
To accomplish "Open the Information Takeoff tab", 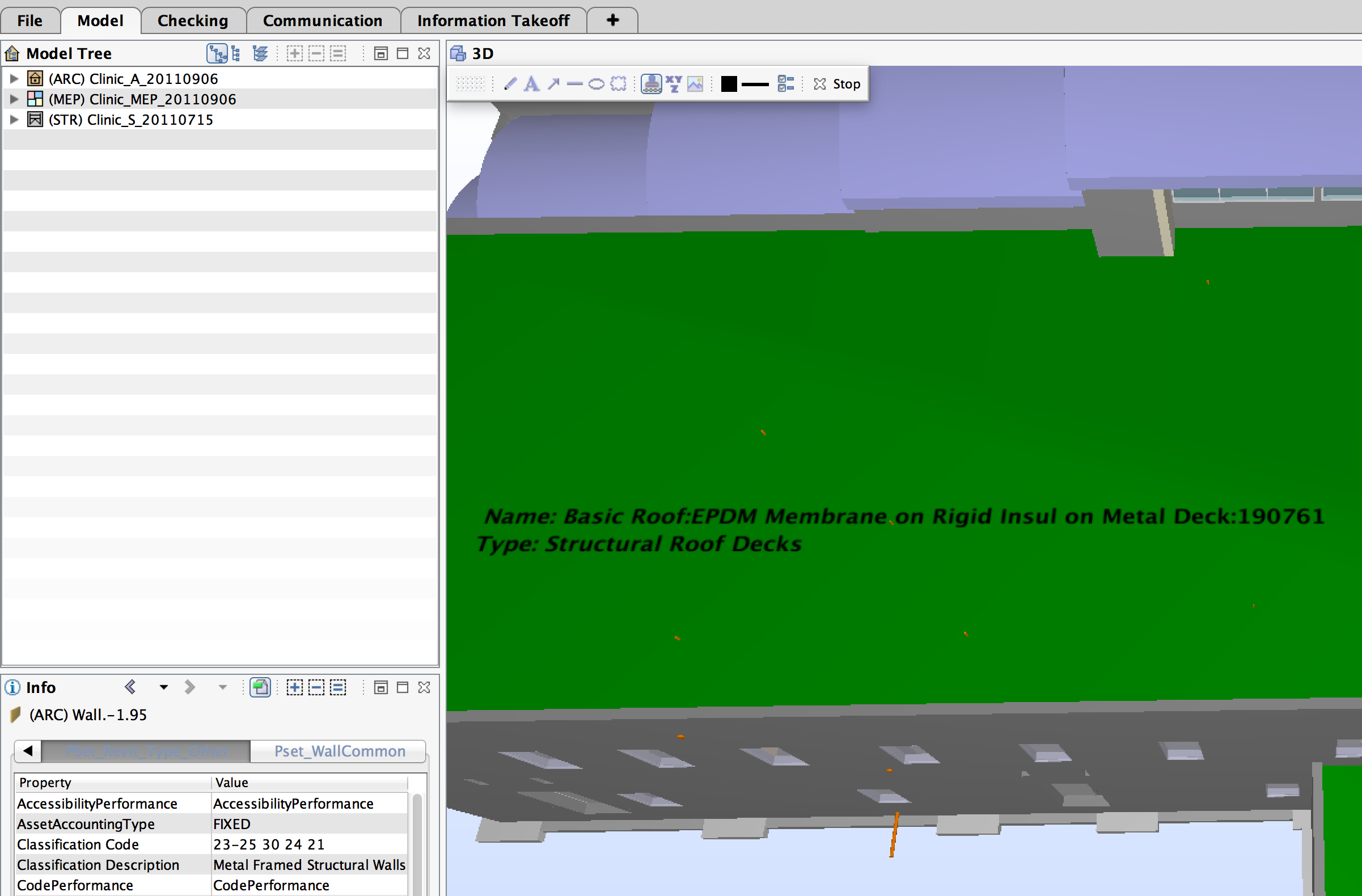I will coord(493,20).
